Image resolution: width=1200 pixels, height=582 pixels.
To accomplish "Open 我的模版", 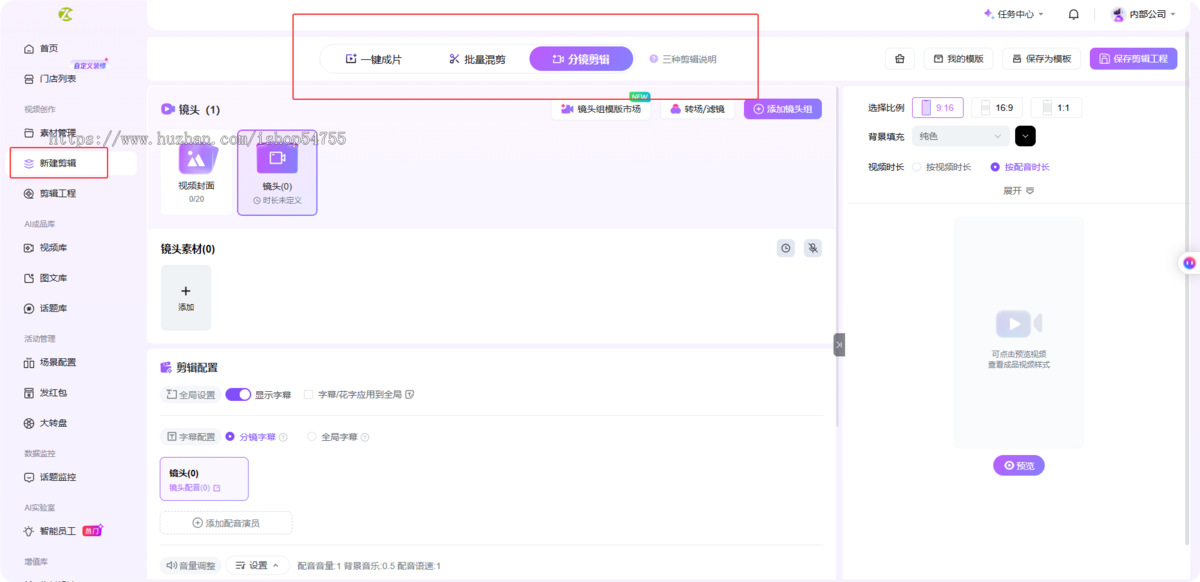I will [958, 59].
